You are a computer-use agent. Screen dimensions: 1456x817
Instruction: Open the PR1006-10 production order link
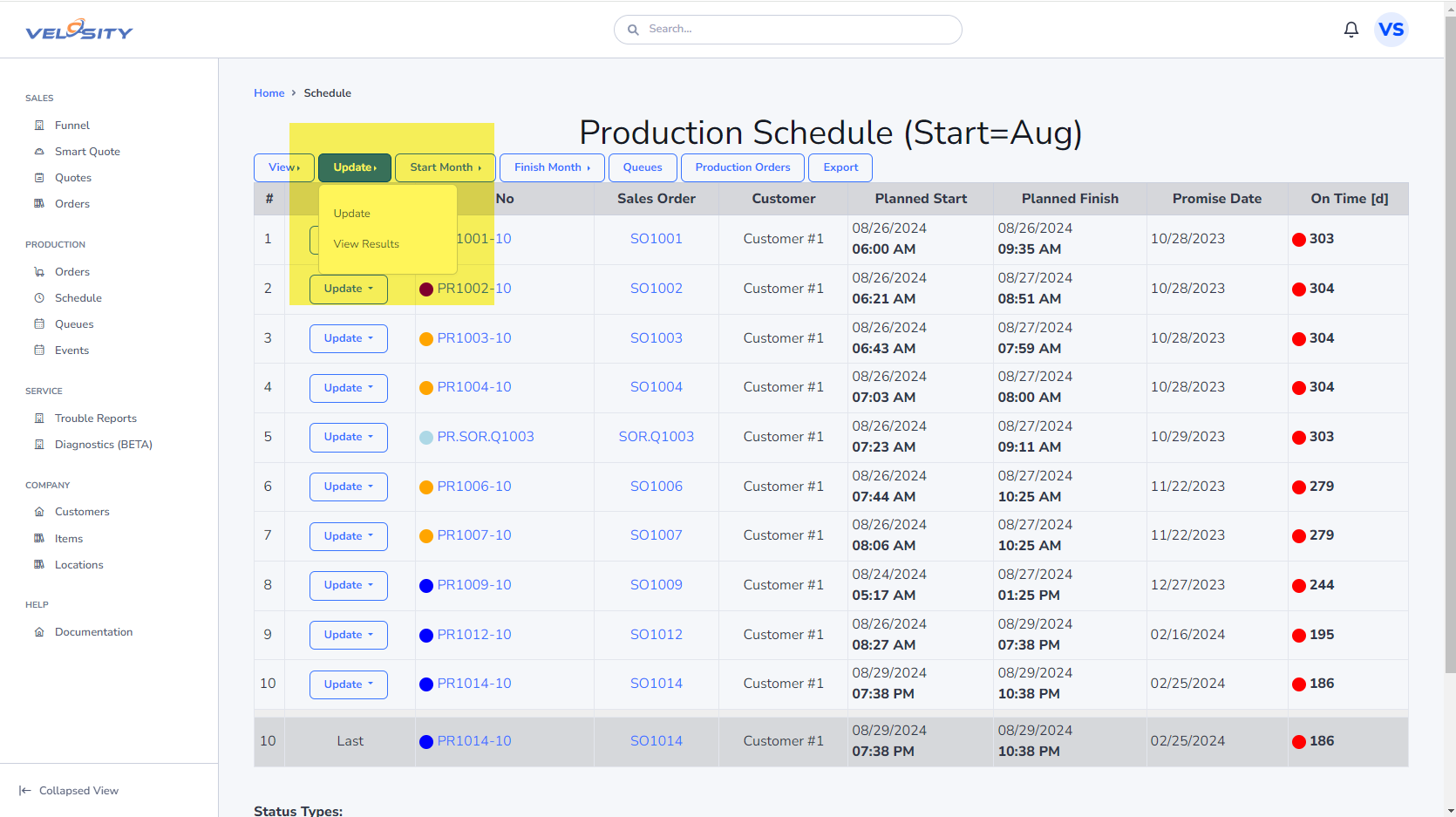click(x=473, y=487)
